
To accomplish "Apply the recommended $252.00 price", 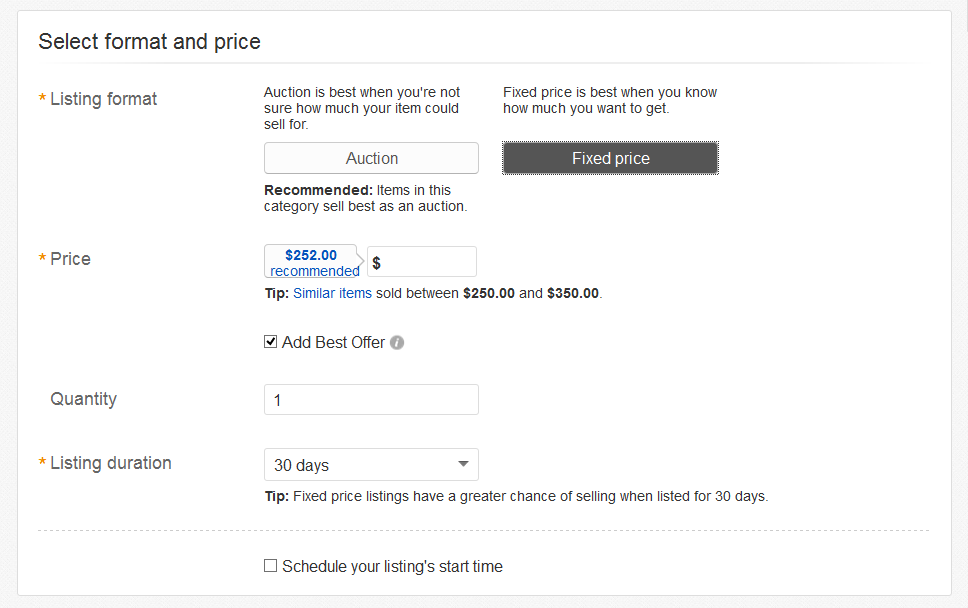I will pyautogui.click(x=312, y=261).
